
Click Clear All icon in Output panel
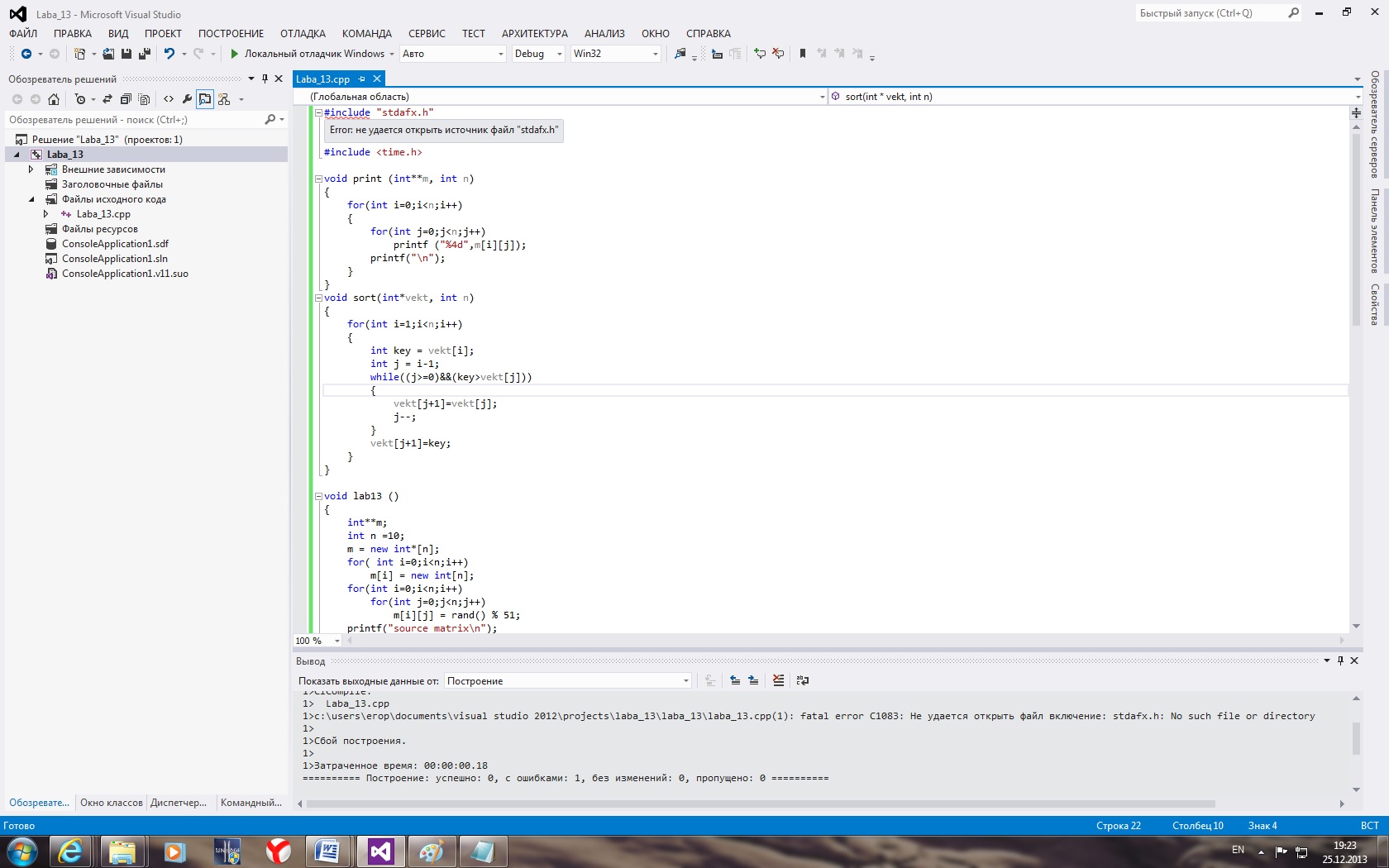[x=778, y=680]
